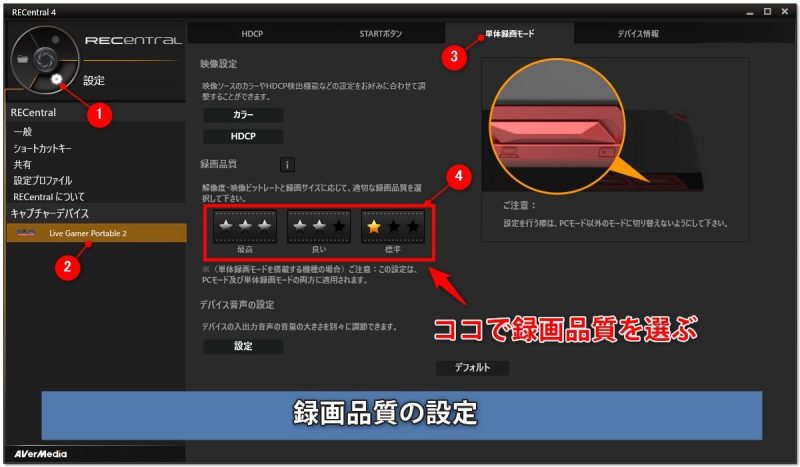Open RECentral について
Screen dimensions: 800x467
pyautogui.click(x=49, y=197)
